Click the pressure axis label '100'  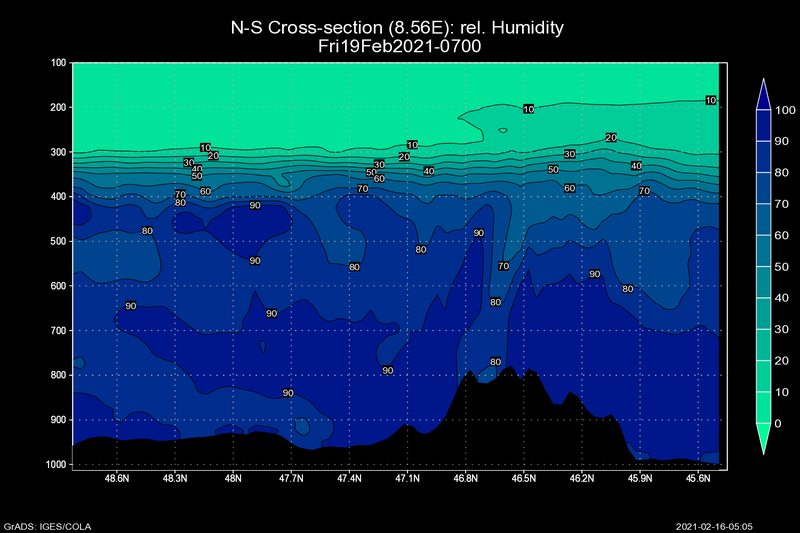click(59, 63)
